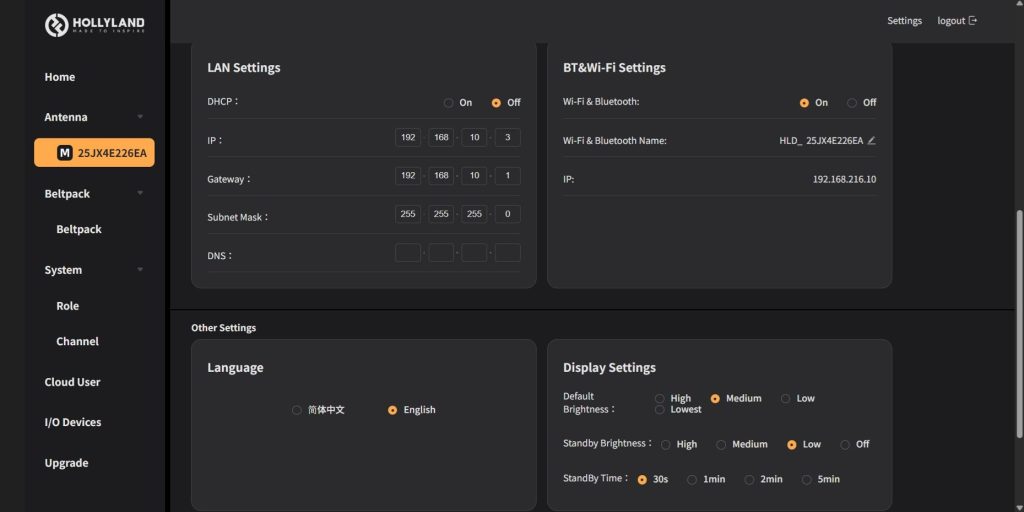Click the pencil icon to edit Wi-Fi name

click(x=872, y=141)
